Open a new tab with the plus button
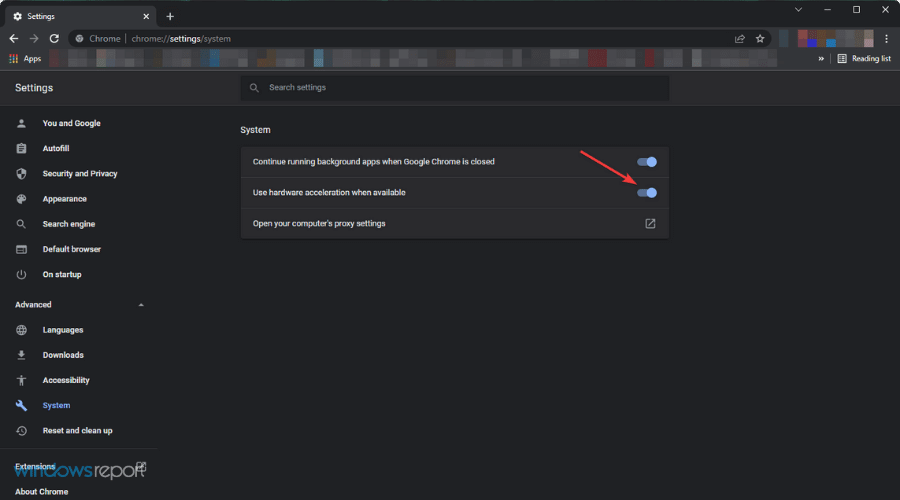900x500 pixels. pos(170,17)
